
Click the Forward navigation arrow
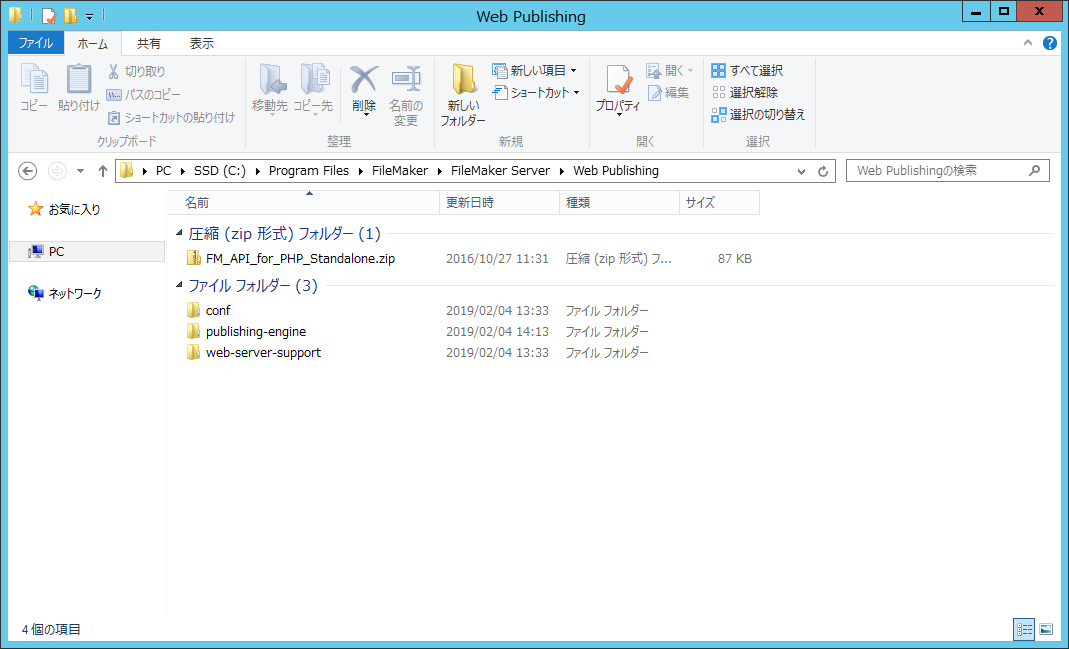pos(57,171)
